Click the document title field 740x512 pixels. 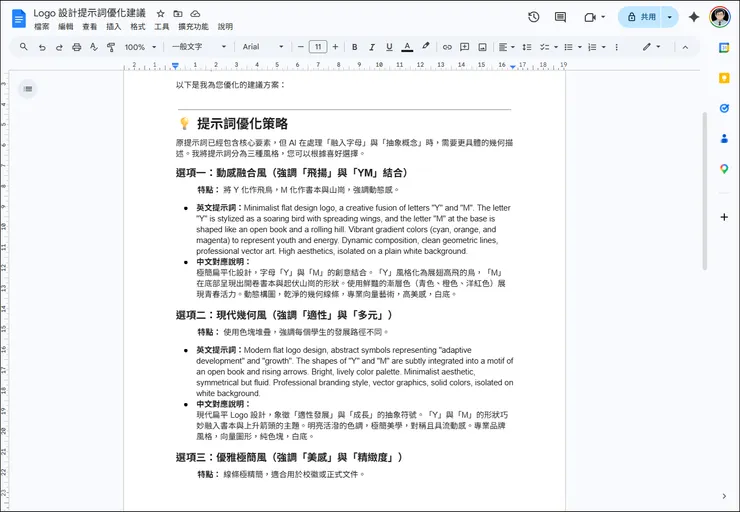pyautogui.click(x=90, y=13)
